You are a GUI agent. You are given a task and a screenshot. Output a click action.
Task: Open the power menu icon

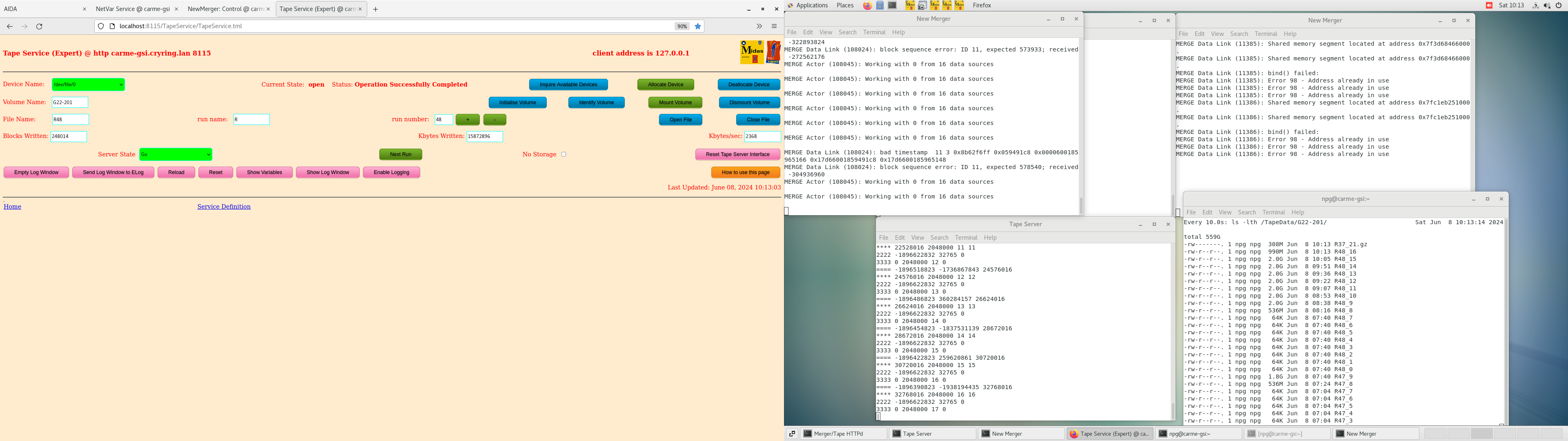point(1559,5)
